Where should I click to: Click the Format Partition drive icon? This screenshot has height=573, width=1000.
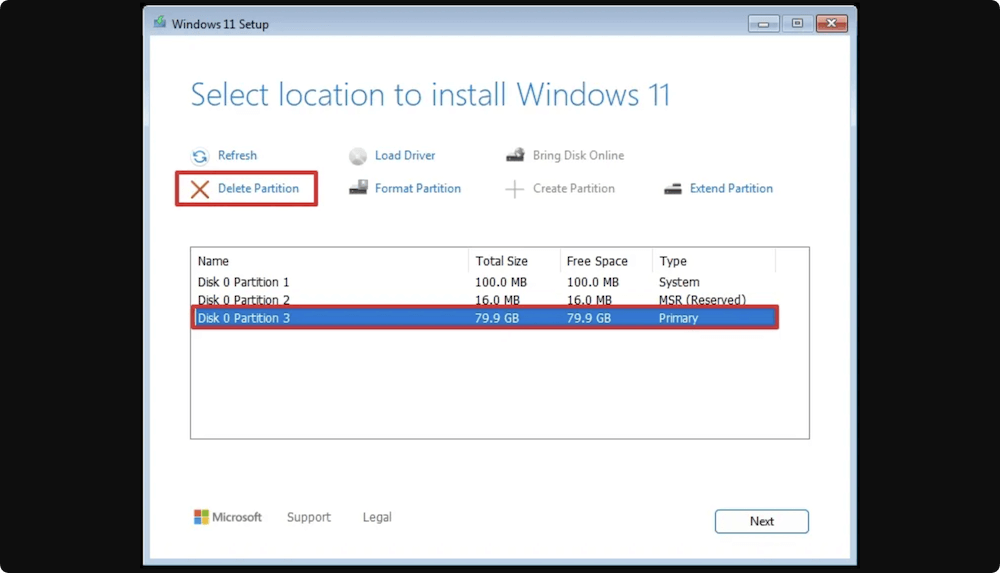[358, 188]
